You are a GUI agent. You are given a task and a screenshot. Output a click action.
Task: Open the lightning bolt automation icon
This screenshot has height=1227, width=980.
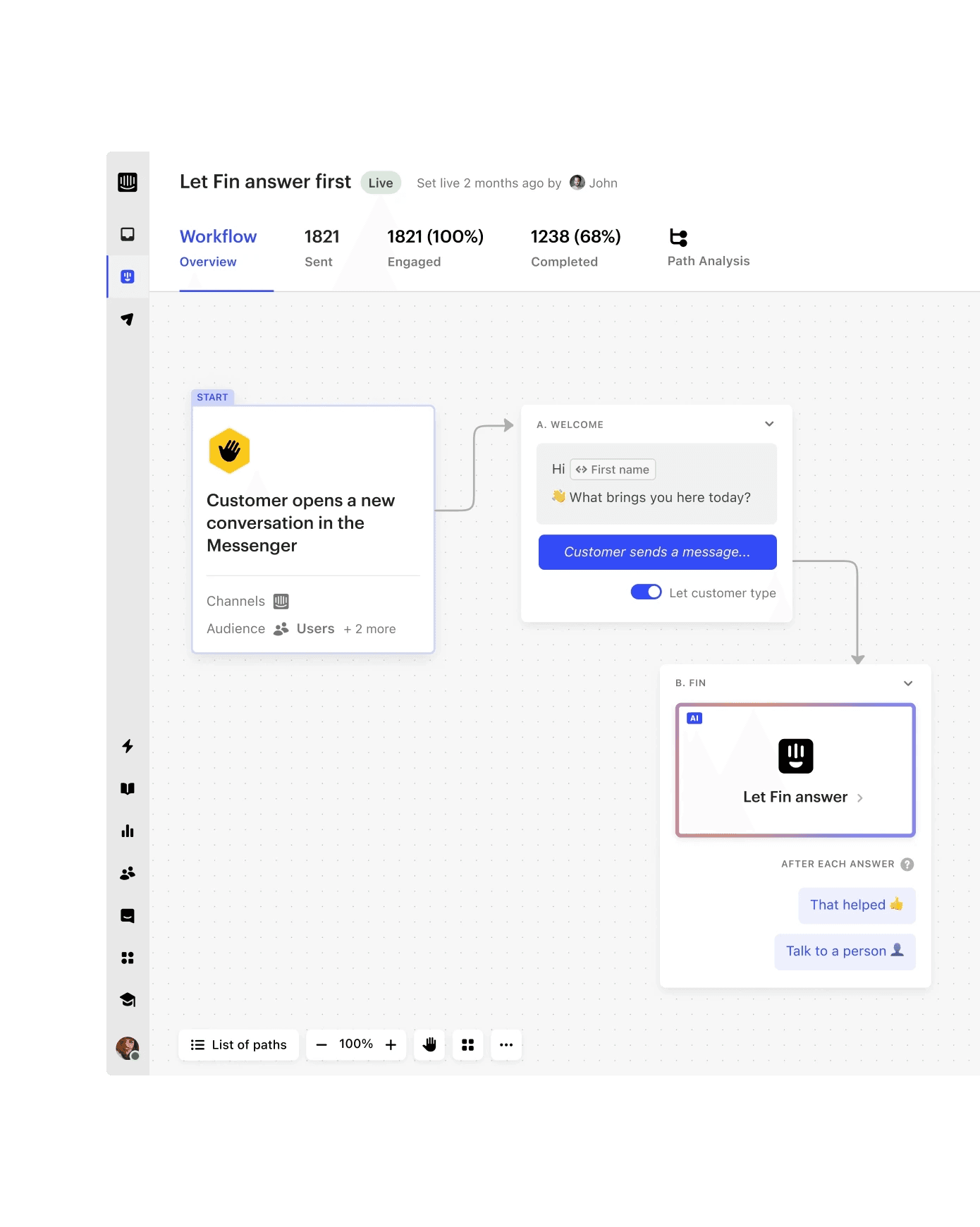coord(128,746)
